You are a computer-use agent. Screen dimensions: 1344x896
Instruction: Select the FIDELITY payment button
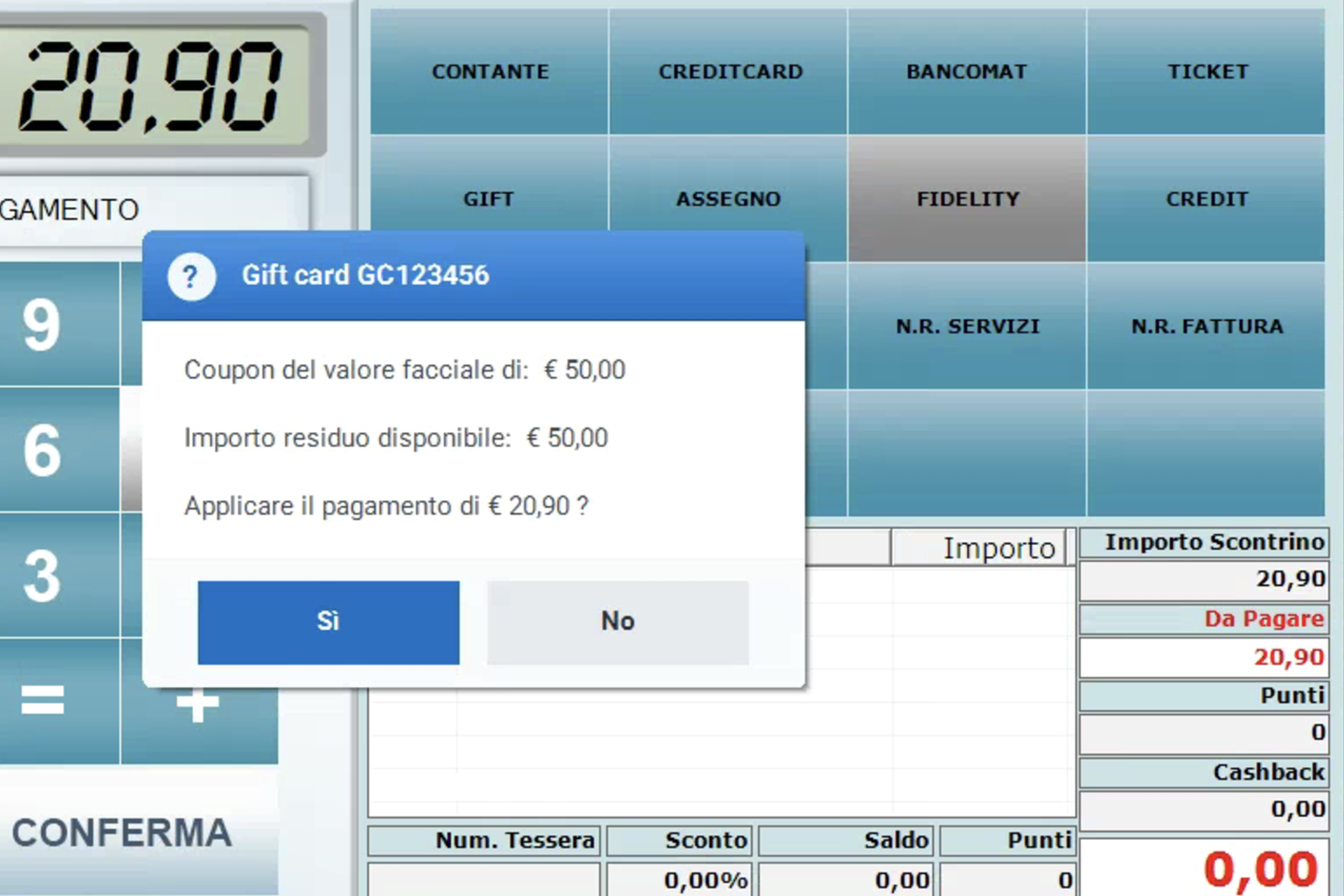click(967, 199)
